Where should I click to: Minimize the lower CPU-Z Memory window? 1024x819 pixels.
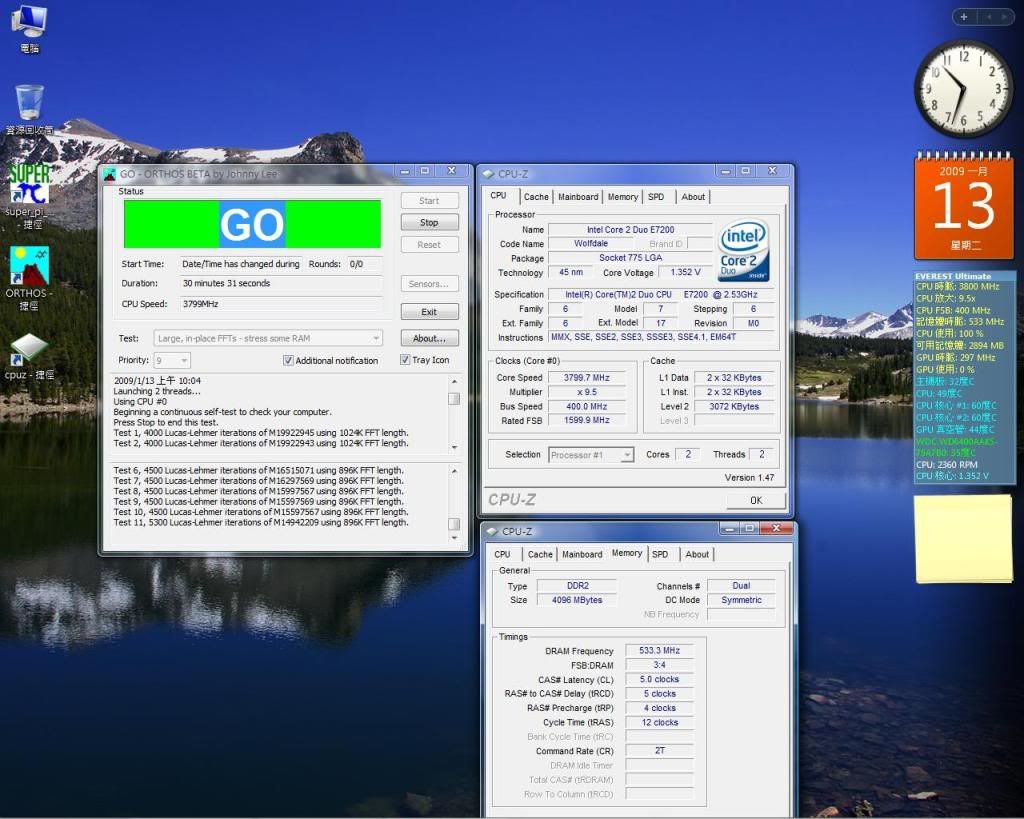(729, 528)
